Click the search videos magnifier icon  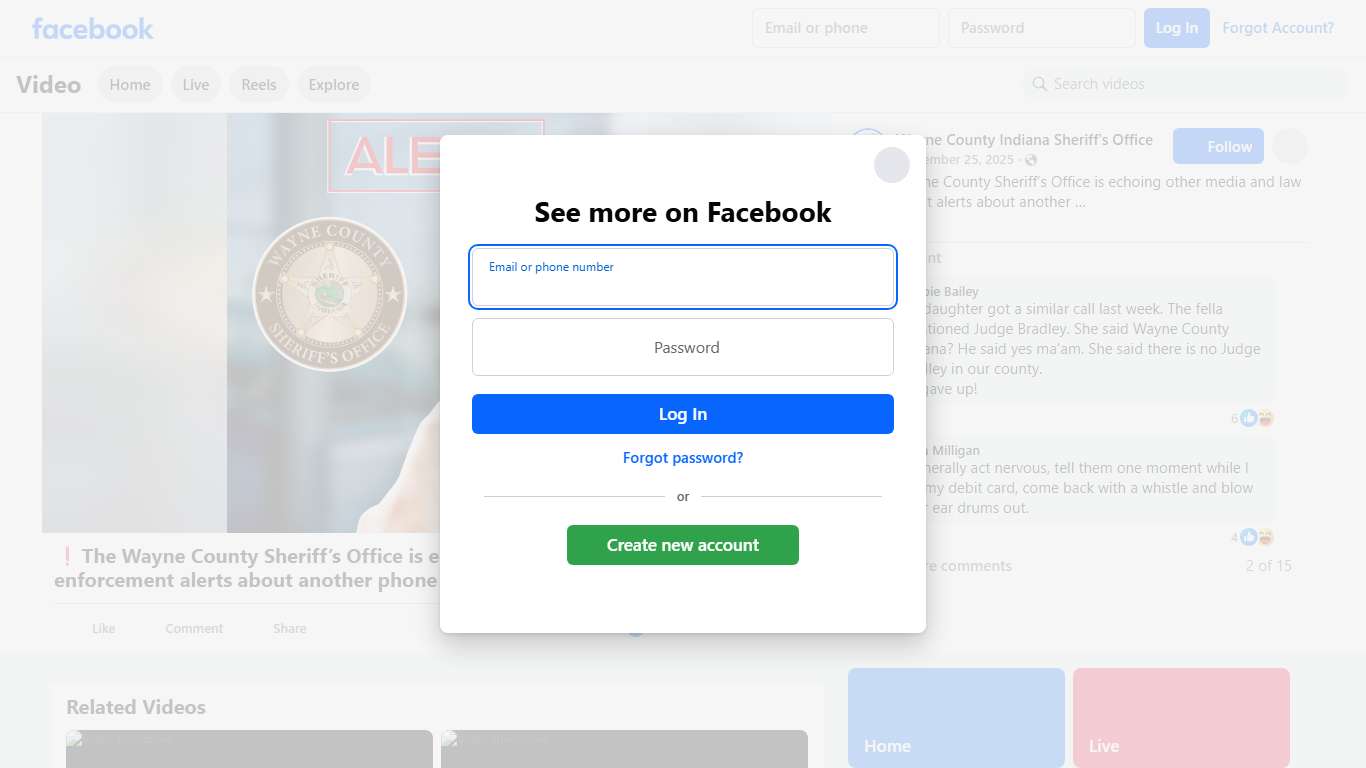1040,84
